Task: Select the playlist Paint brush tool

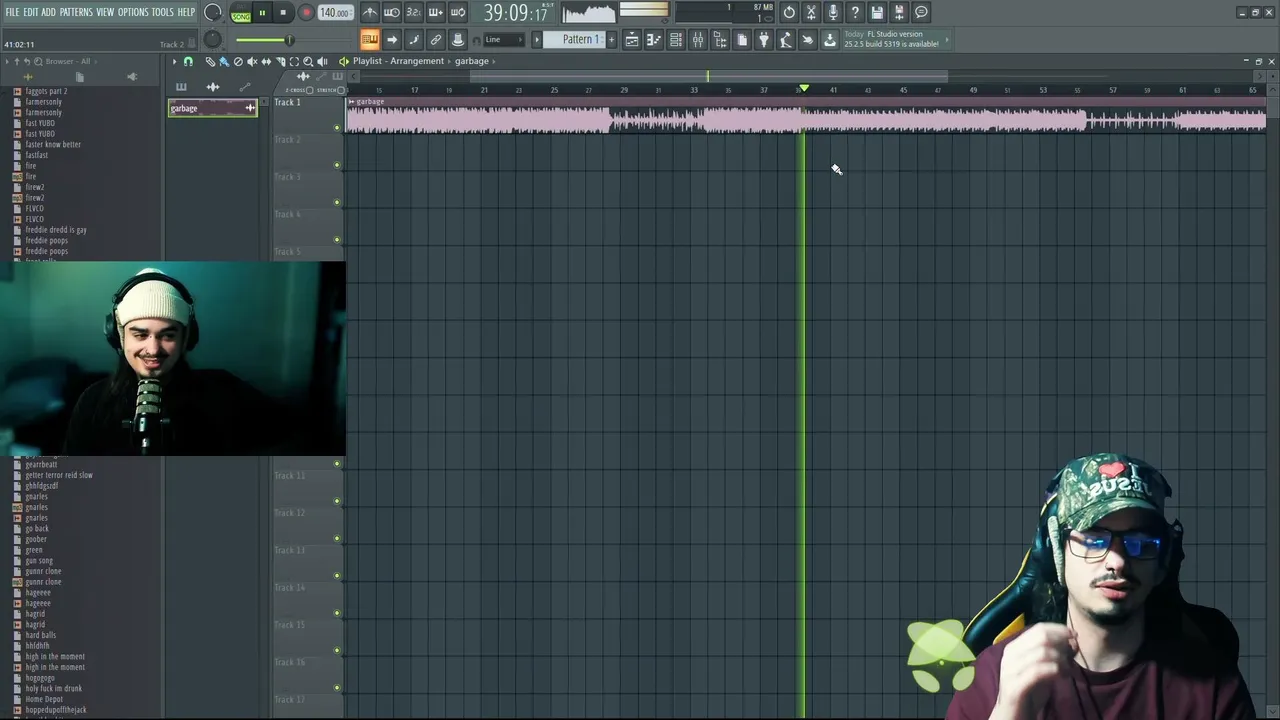Action: coord(224,61)
